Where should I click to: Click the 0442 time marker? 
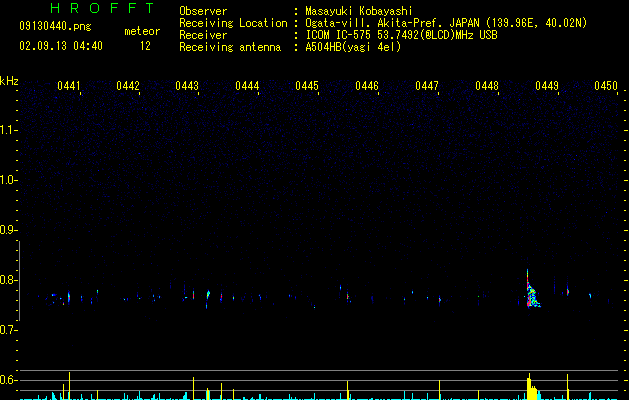[128, 86]
